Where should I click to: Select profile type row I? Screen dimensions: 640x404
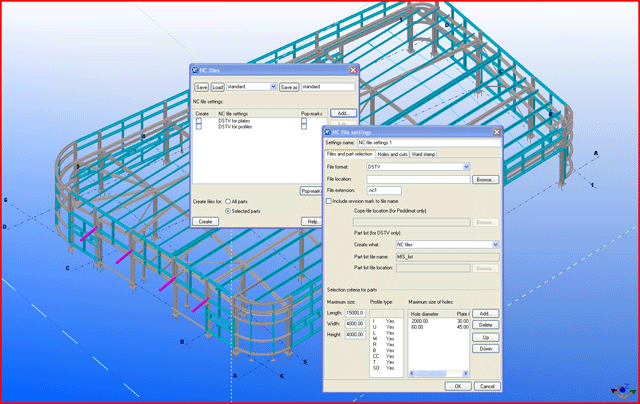386,322
